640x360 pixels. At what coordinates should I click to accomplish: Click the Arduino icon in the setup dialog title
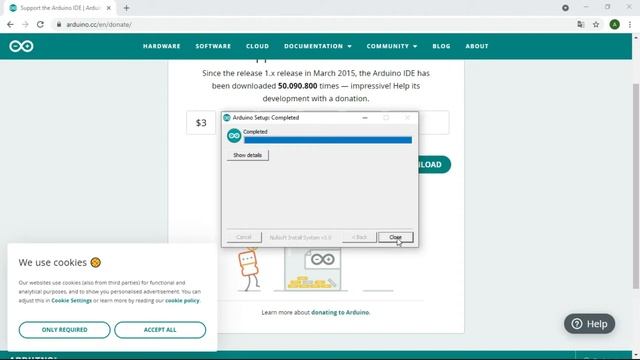pos(227,118)
